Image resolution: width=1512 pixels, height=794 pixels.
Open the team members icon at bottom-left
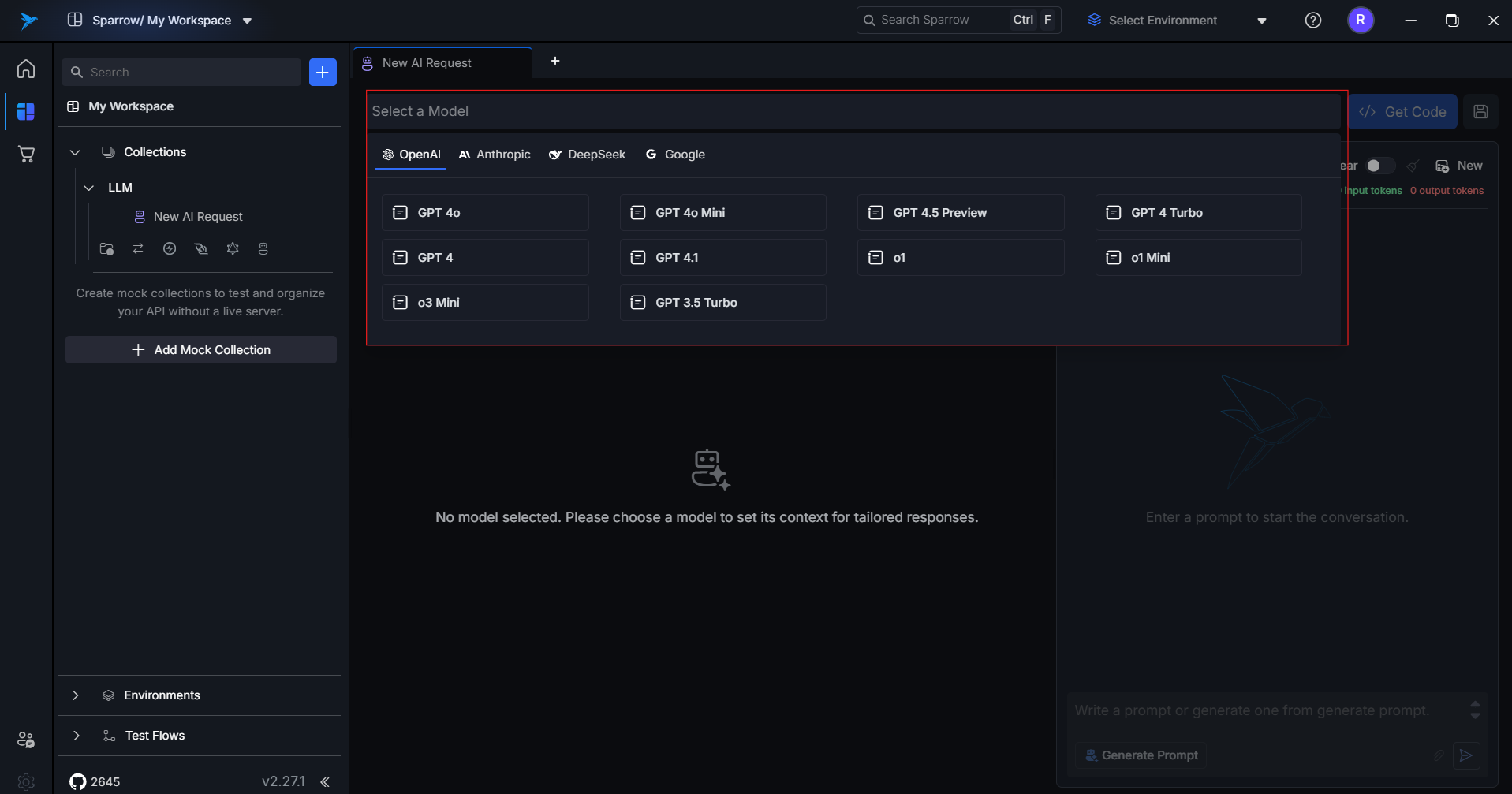coord(26,740)
